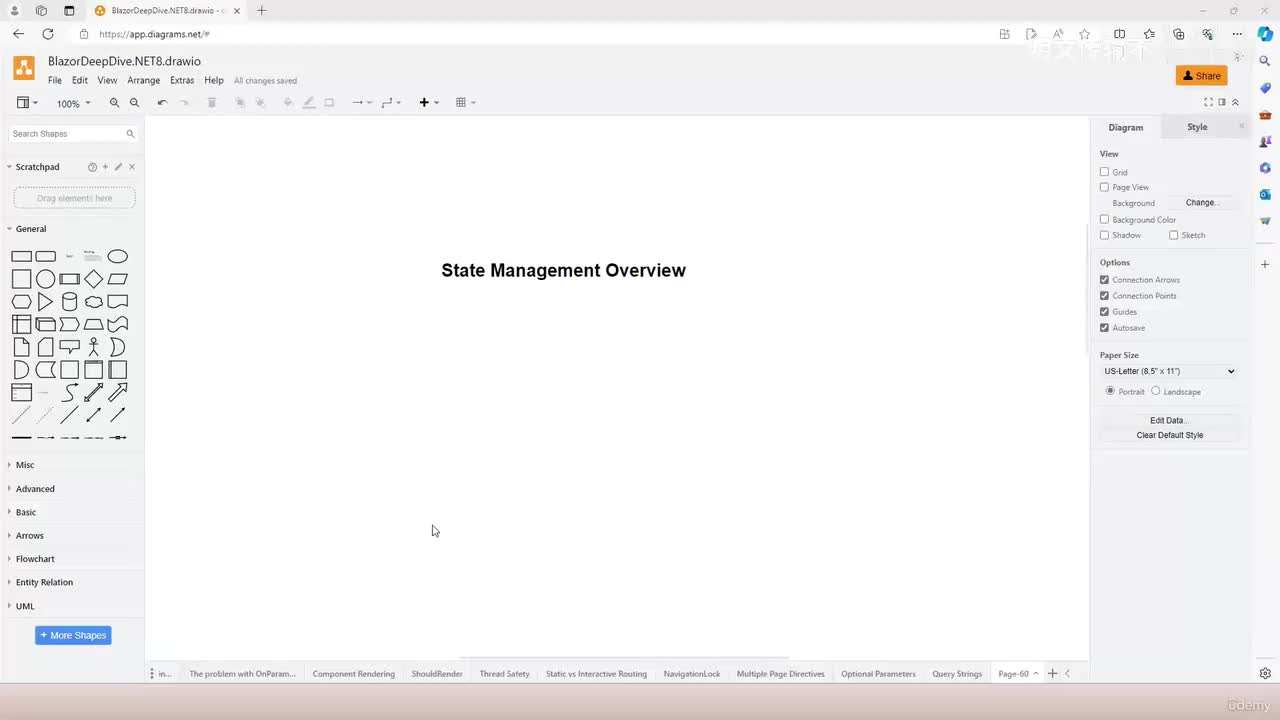This screenshot has height=720, width=1280.
Task: Uncheck Connection Arrows option
Action: (x=1104, y=280)
